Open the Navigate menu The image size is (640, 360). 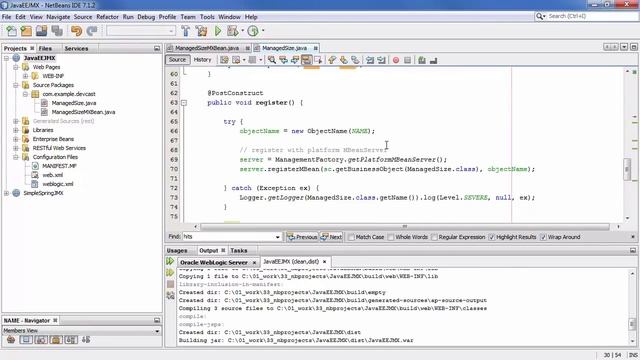tap(58, 17)
